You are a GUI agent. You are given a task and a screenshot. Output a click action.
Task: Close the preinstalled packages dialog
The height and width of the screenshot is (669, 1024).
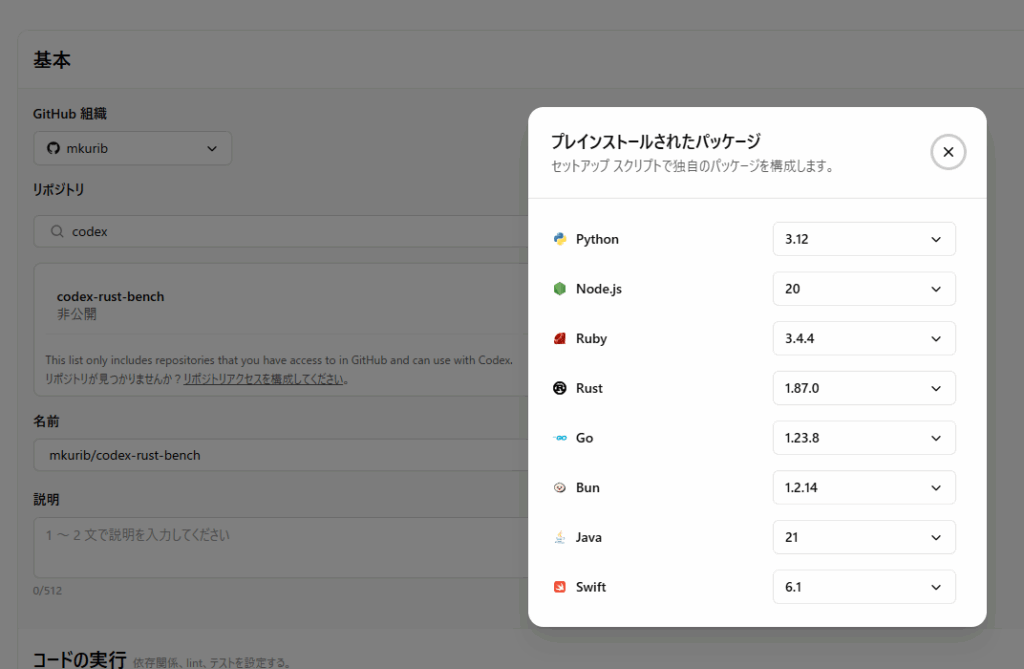point(948,152)
